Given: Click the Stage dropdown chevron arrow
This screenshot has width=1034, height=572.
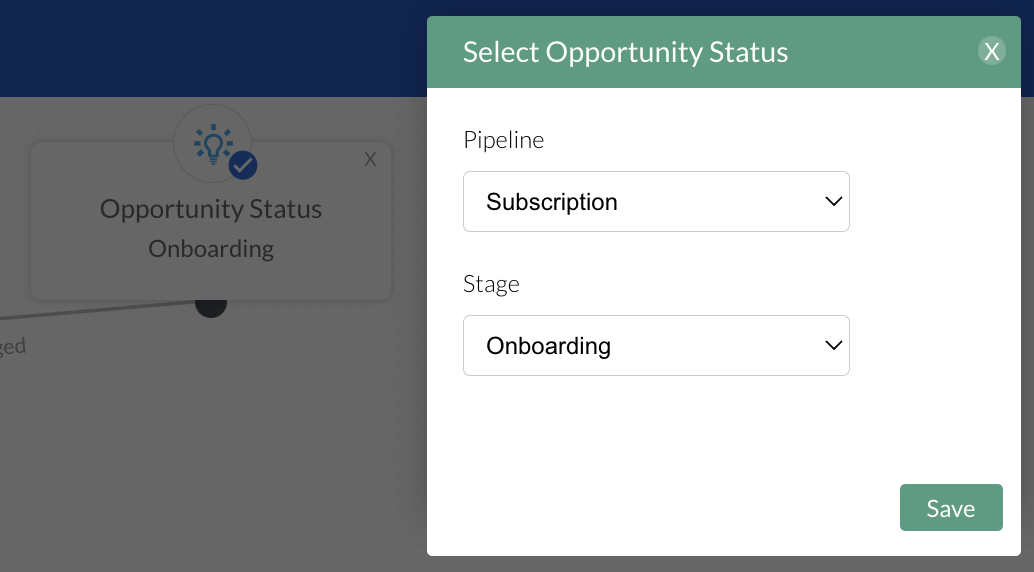Looking at the screenshot, I should (833, 346).
